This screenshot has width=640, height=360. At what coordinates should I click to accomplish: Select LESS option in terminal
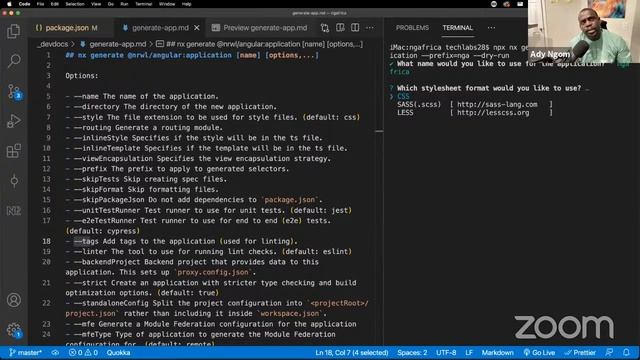(405, 113)
